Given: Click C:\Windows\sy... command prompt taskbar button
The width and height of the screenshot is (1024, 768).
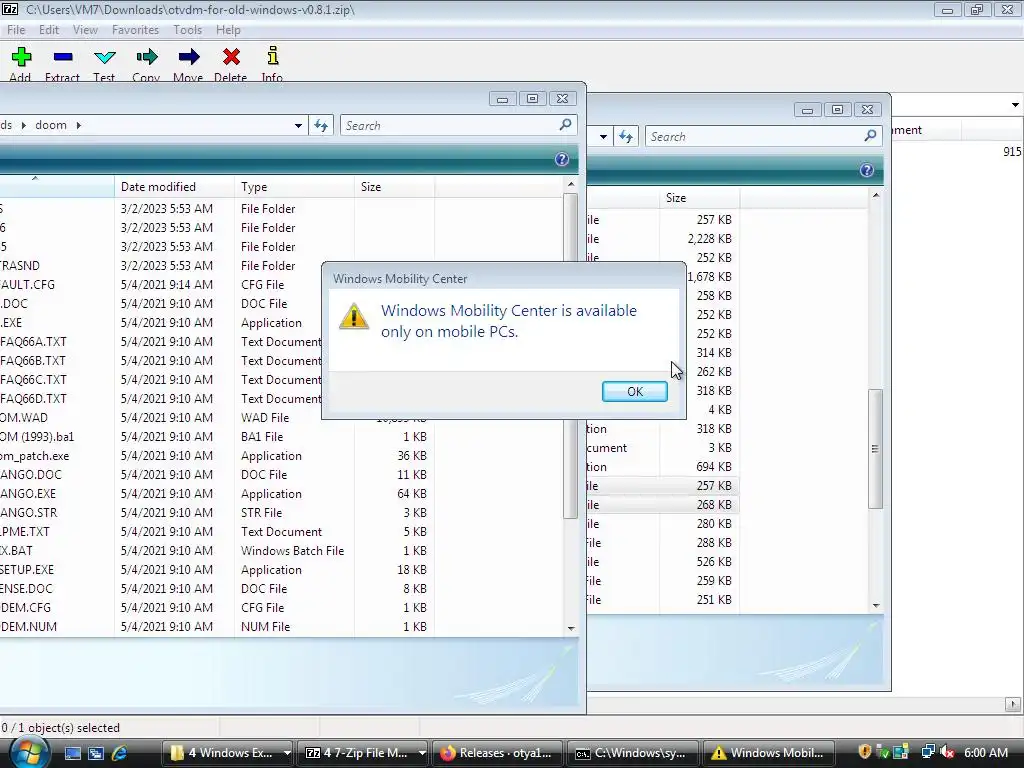Looking at the screenshot, I should coord(632,753).
